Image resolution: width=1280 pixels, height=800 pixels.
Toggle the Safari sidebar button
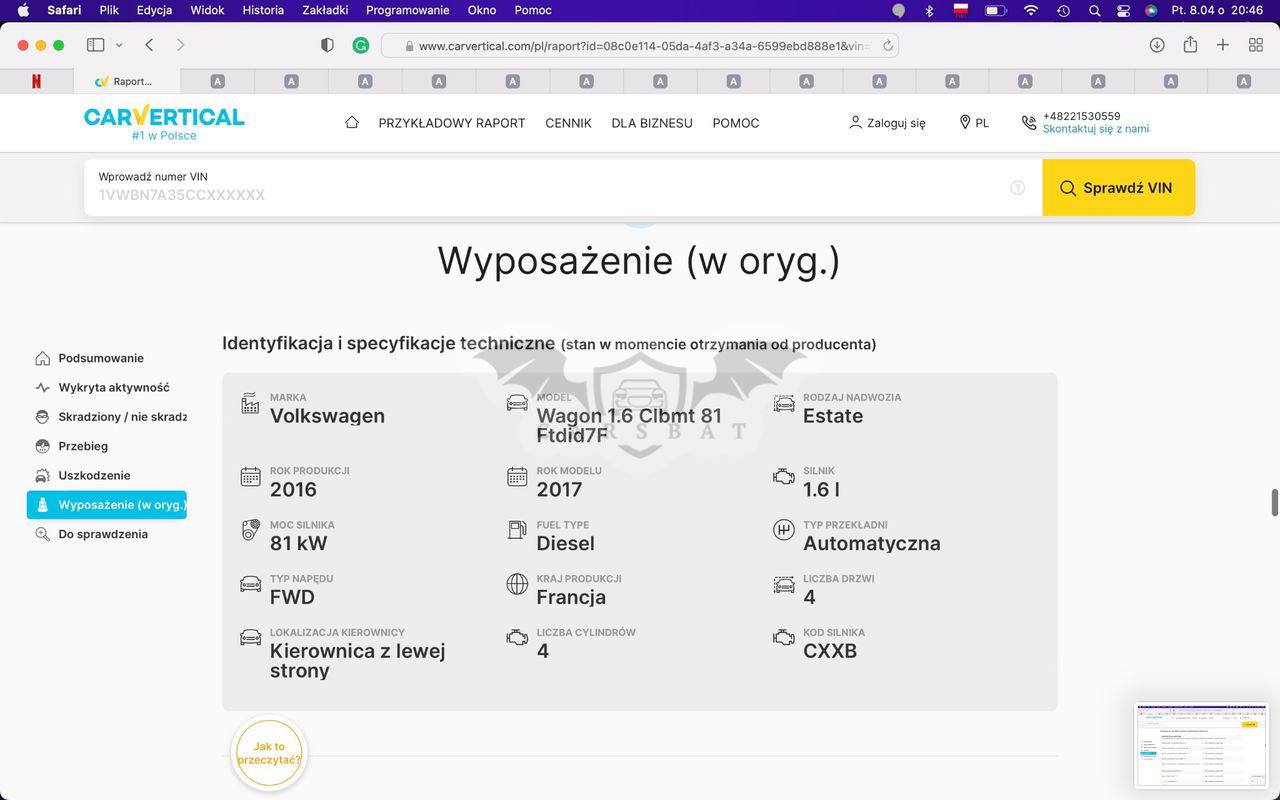pyautogui.click(x=96, y=45)
